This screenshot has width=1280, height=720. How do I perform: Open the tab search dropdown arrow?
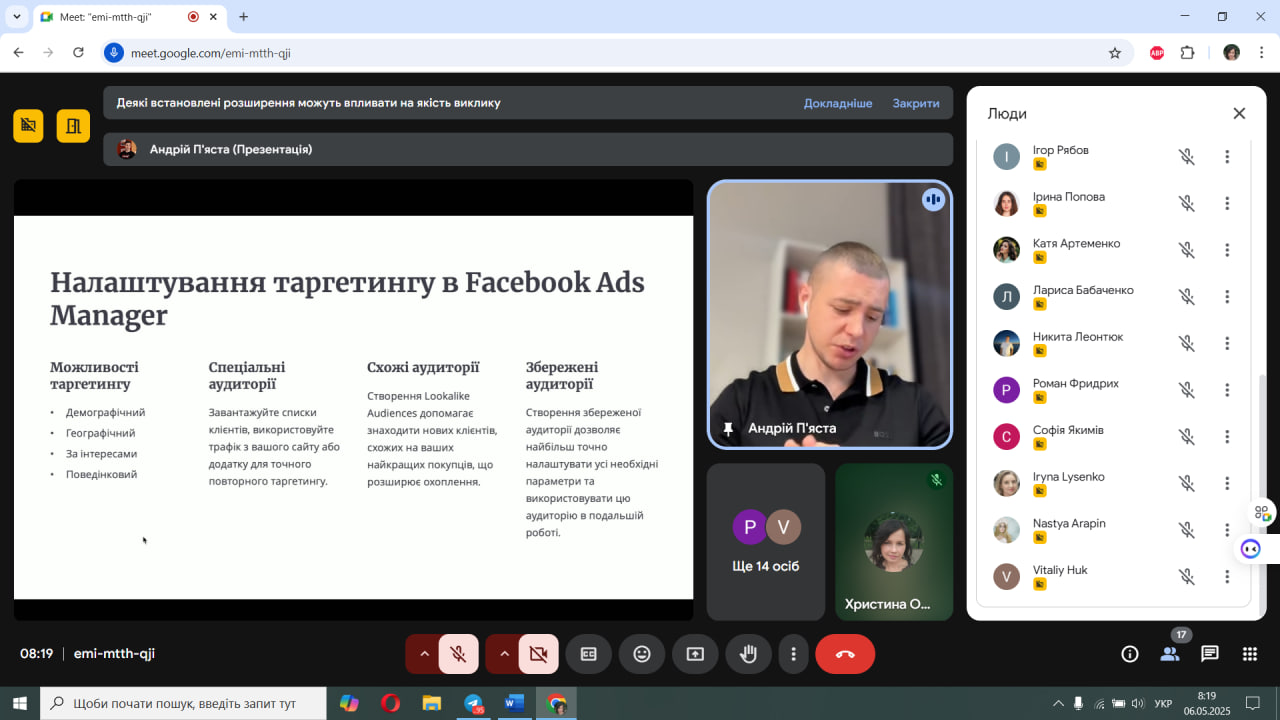coord(16,17)
